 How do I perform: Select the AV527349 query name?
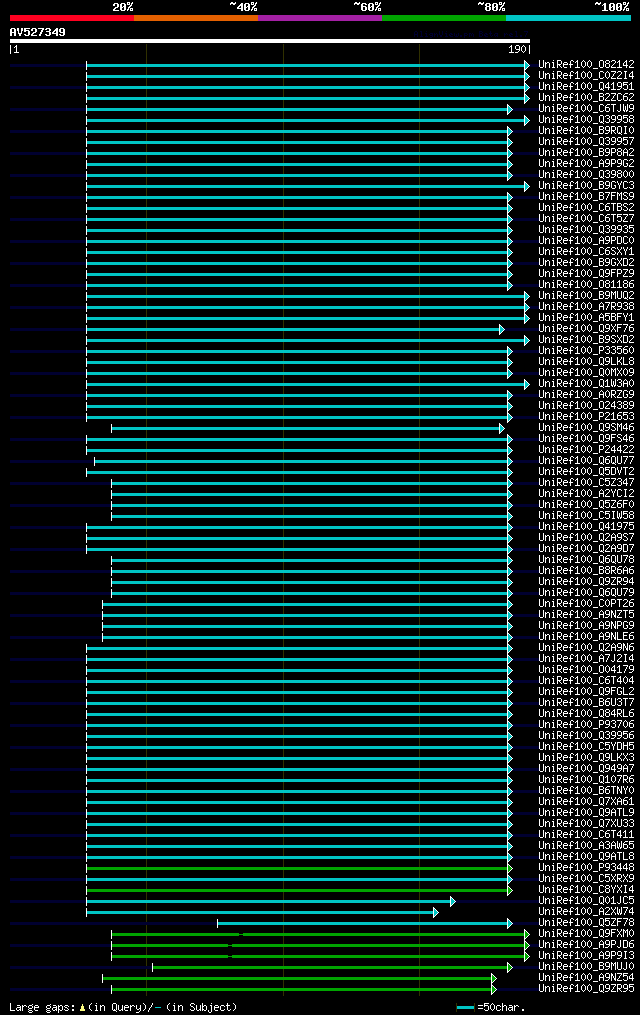(x=38, y=32)
